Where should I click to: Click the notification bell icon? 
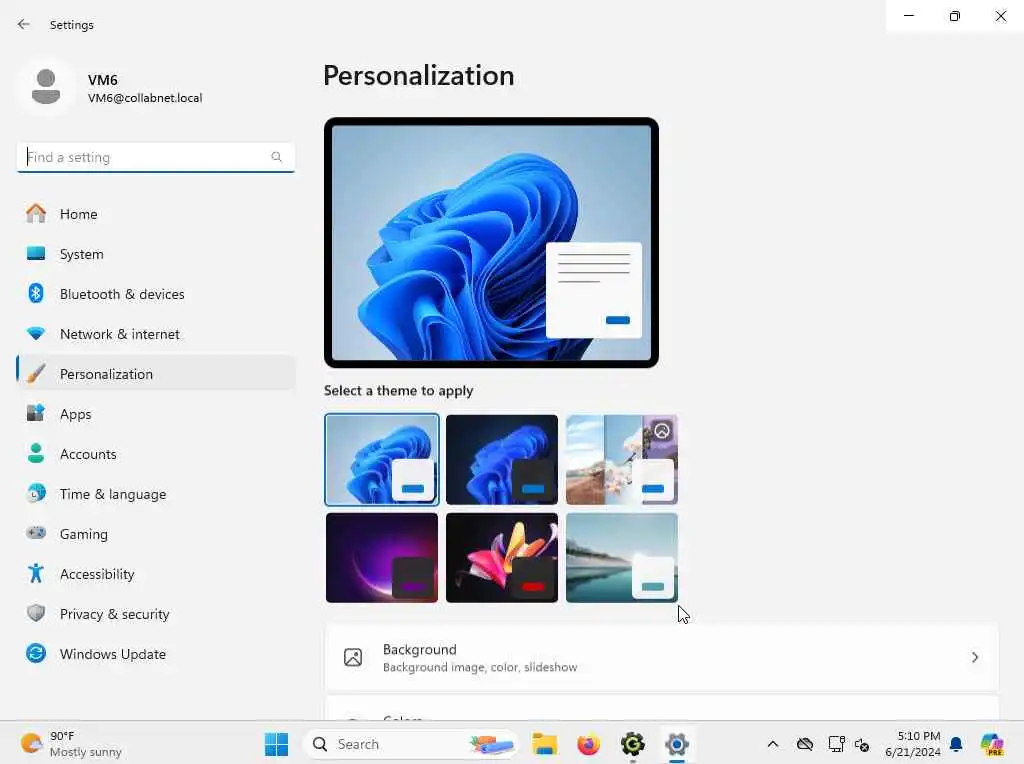(x=956, y=744)
